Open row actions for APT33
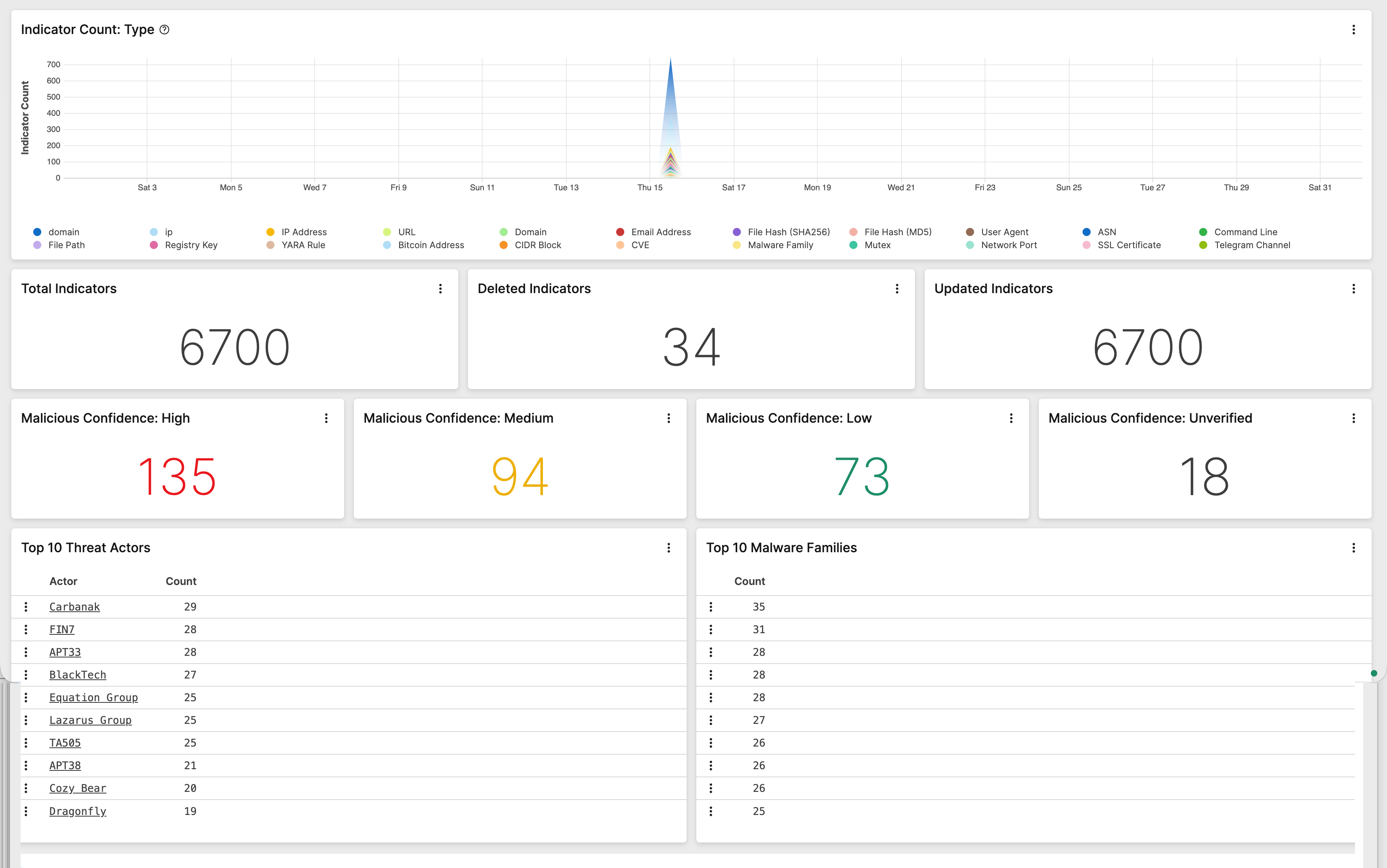Viewport: 1387px width, 868px height. (26, 652)
